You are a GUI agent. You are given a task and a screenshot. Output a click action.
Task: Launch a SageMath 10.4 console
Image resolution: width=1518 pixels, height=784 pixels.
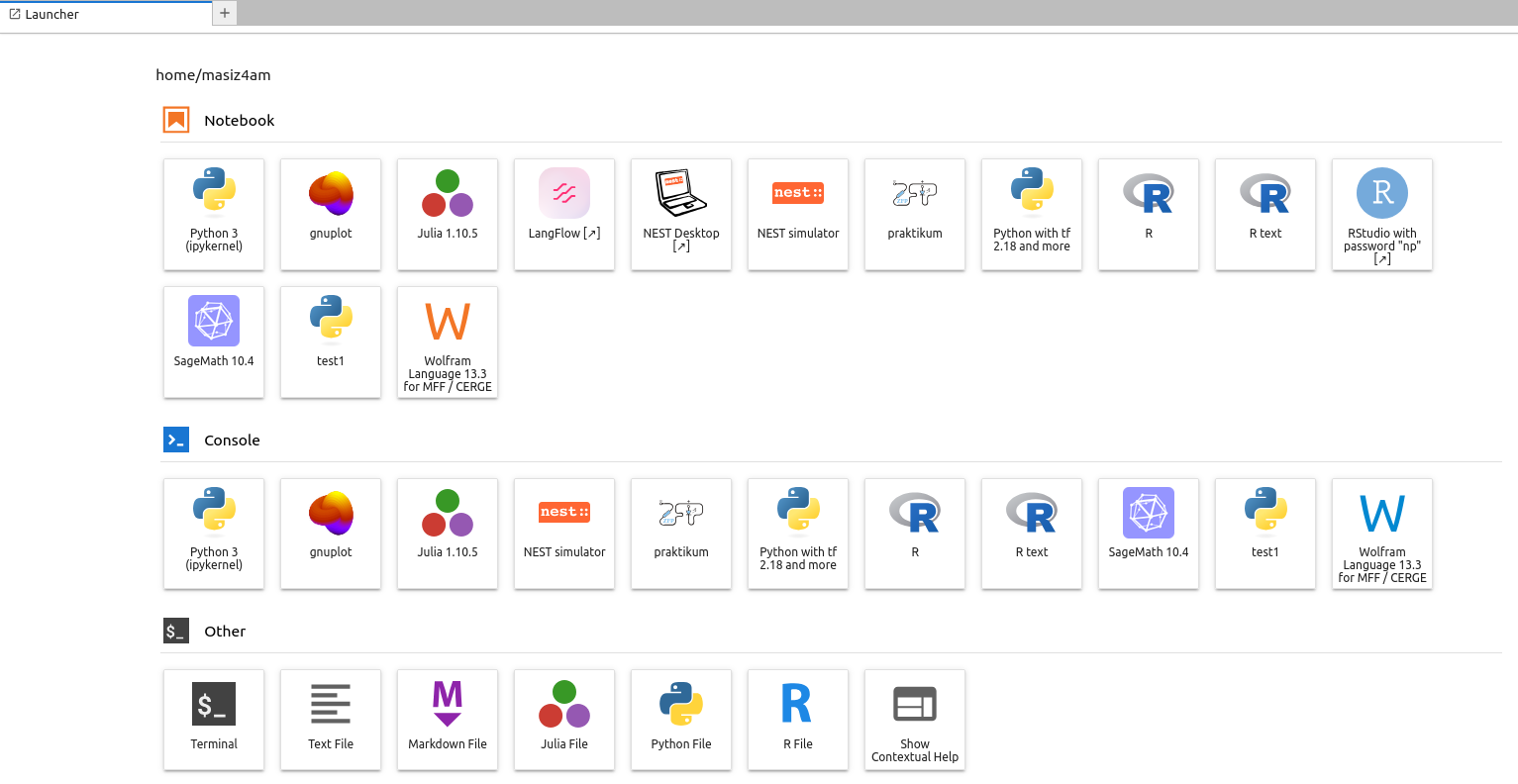point(1149,534)
